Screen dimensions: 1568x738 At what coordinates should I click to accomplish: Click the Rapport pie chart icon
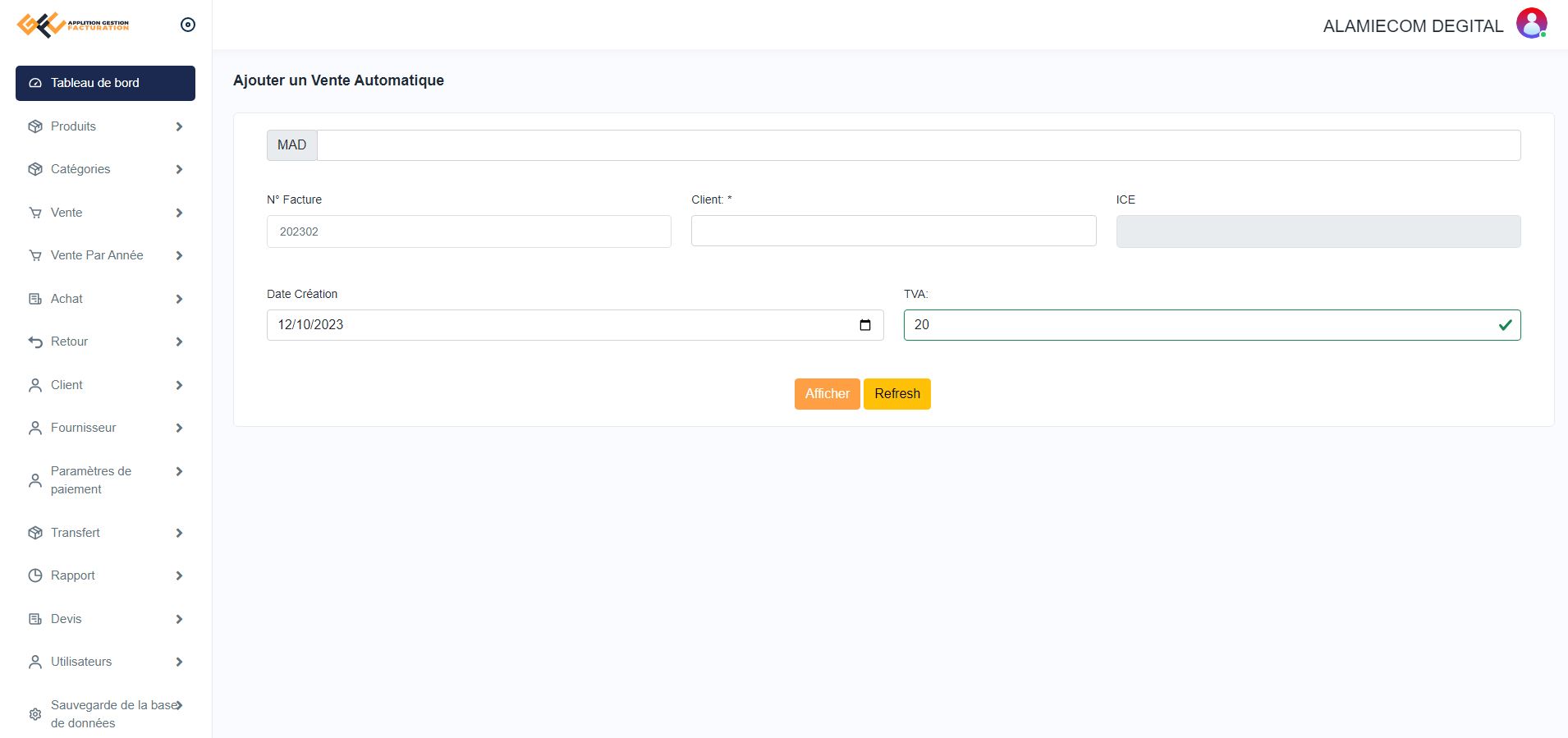[35, 575]
